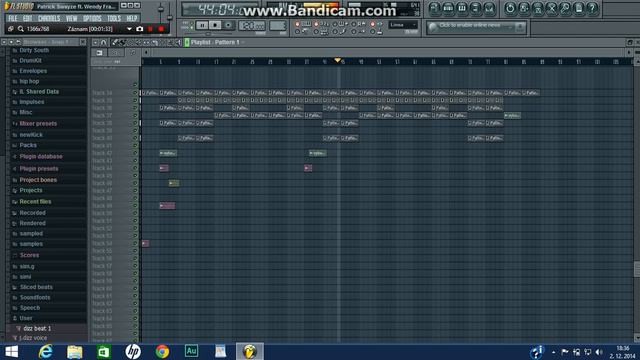Mute Track 36 using its green toggle
Image resolution: width=640 pixels, height=360 pixels.
(135, 108)
